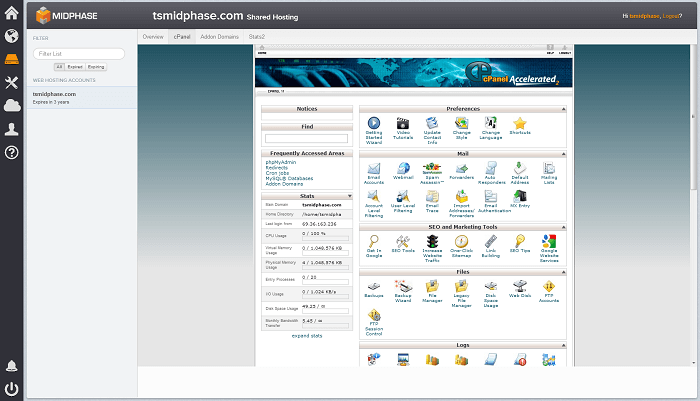Collapse the Files section arrow
The height and width of the screenshot is (401, 700).
pos(563,272)
